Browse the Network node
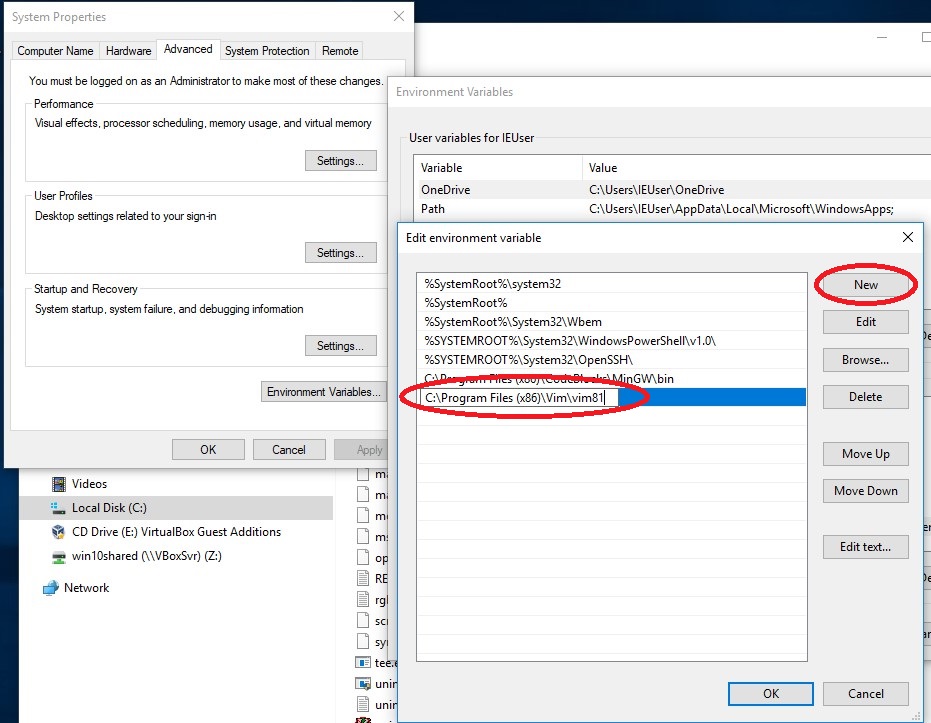The height and width of the screenshot is (723, 931). (88, 588)
